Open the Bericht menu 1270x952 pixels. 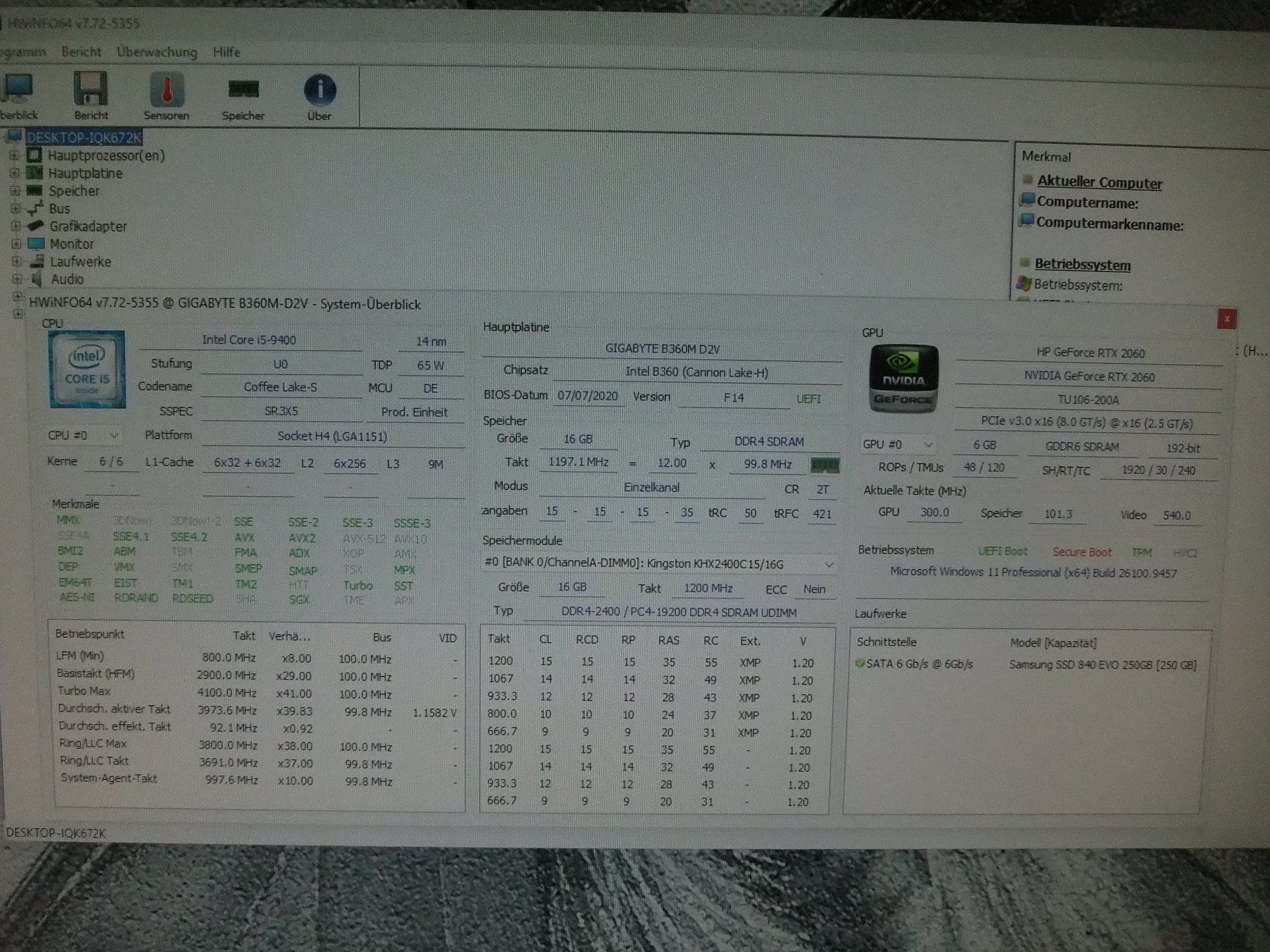coord(81,51)
